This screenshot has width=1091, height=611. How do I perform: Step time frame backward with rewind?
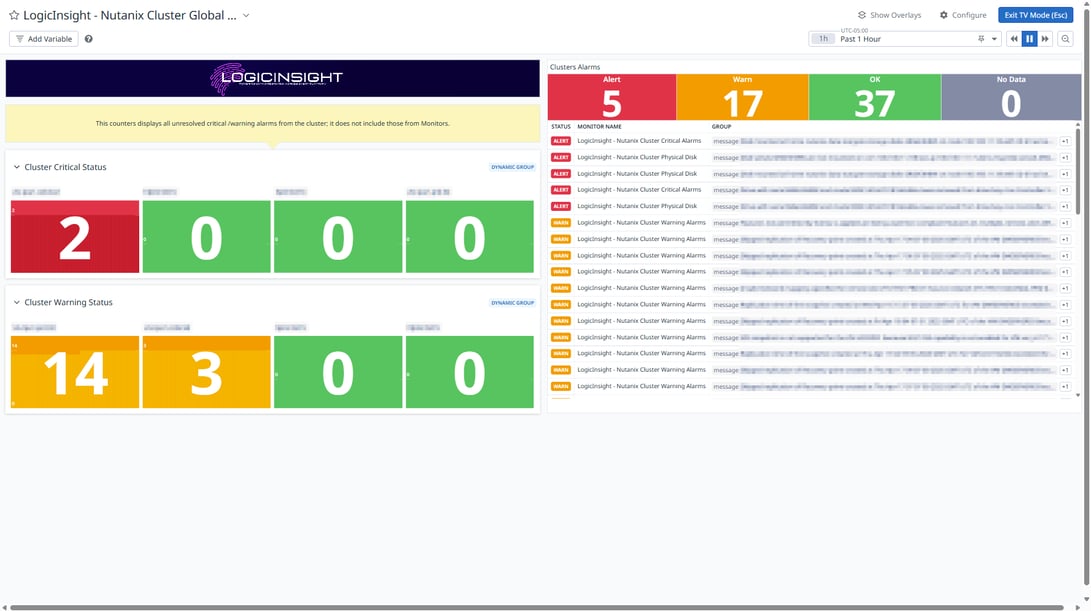point(1014,39)
